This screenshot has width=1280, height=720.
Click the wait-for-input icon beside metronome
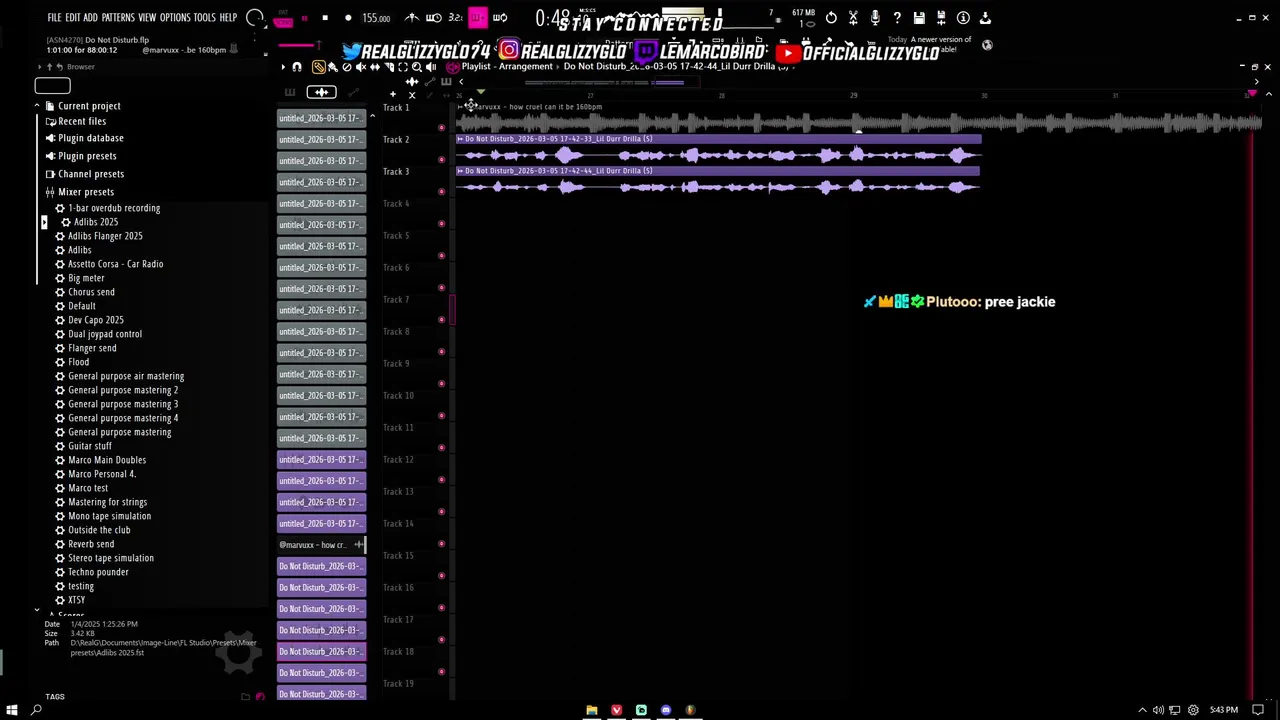click(x=433, y=18)
